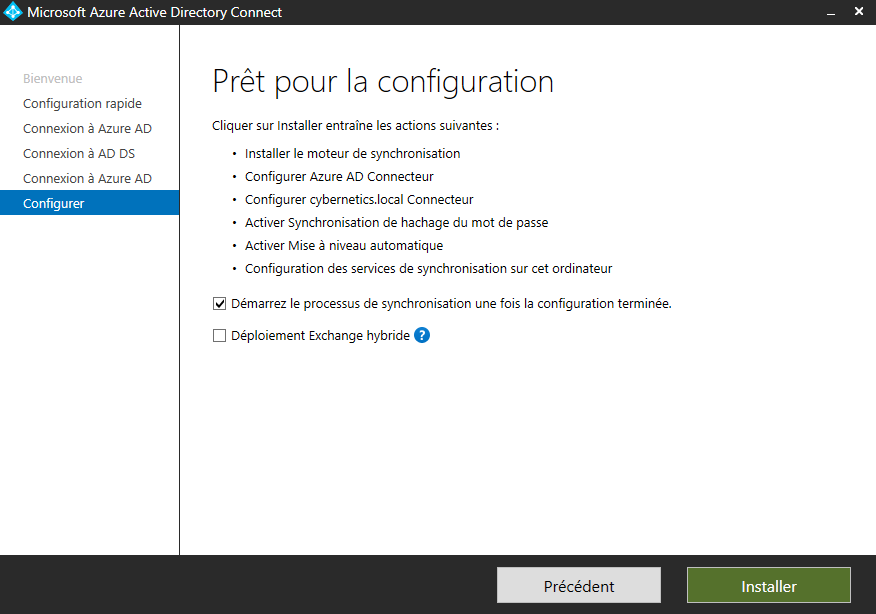Image resolution: width=876 pixels, height=614 pixels.
Task: Click 'Installer le moteur de synchronisation' item
Action: (353, 154)
